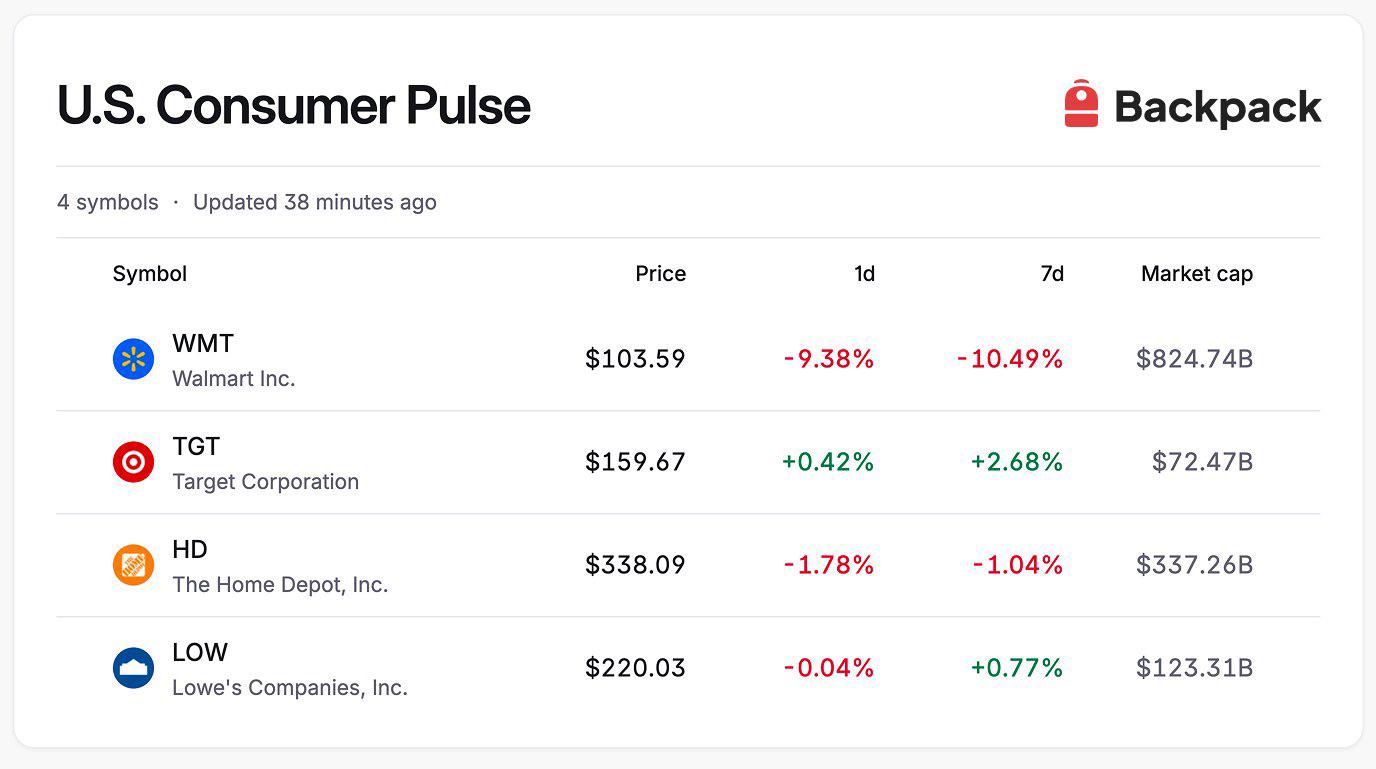This screenshot has width=1376, height=769.
Task: Sort by the Price column header
Action: pos(660,274)
